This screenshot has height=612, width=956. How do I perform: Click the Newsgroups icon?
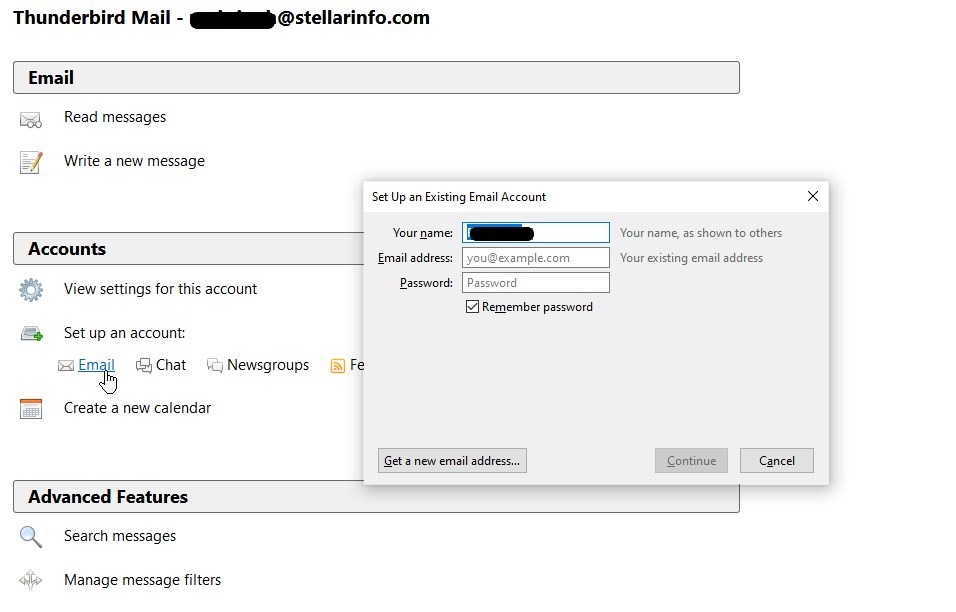coord(214,366)
